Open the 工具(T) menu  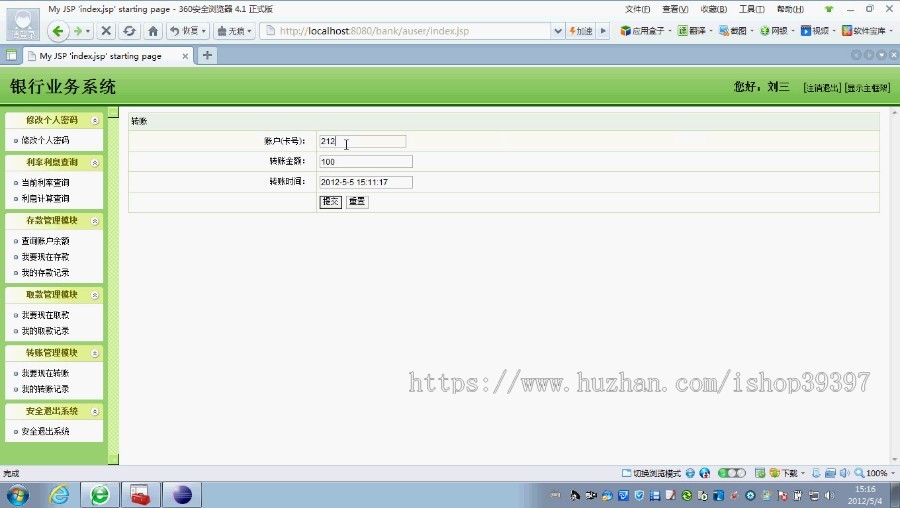click(751, 9)
